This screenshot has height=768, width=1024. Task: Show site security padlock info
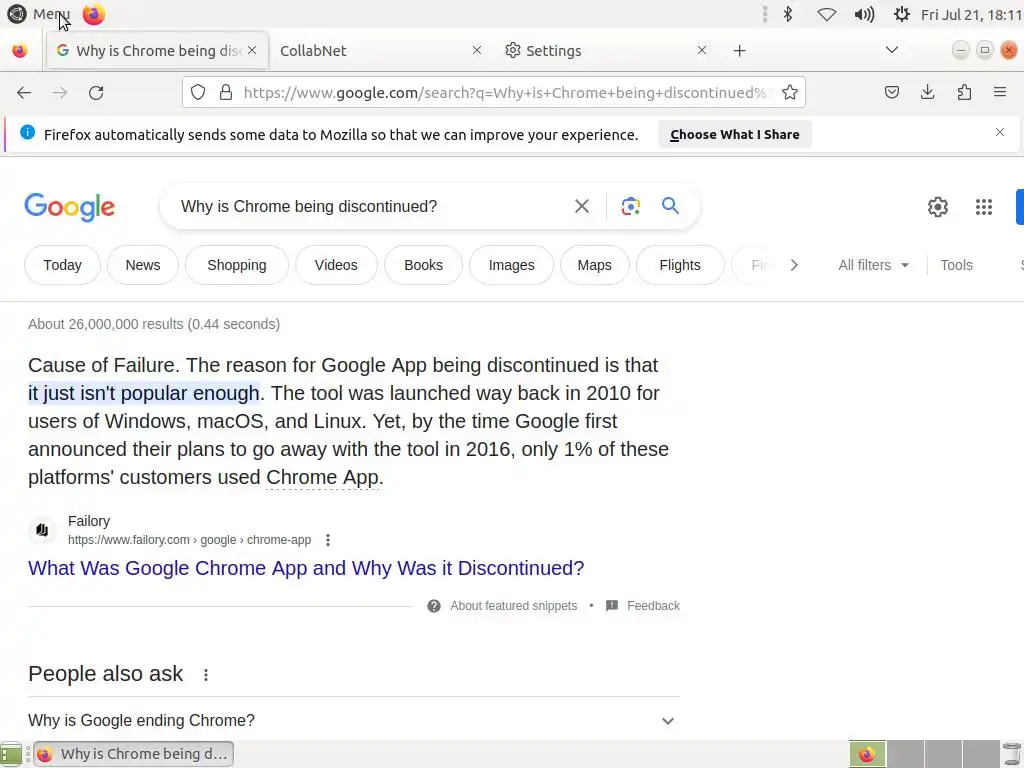pyautogui.click(x=226, y=92)
